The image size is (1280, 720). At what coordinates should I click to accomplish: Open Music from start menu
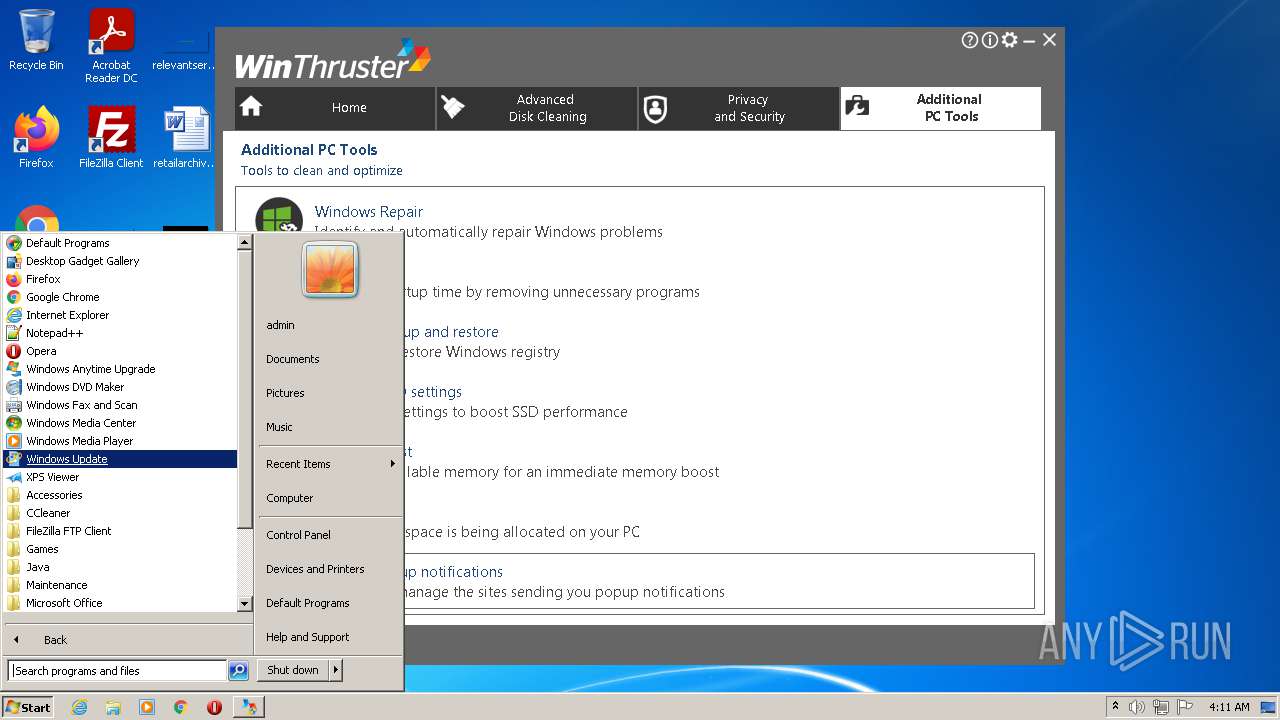click(330, 427)
